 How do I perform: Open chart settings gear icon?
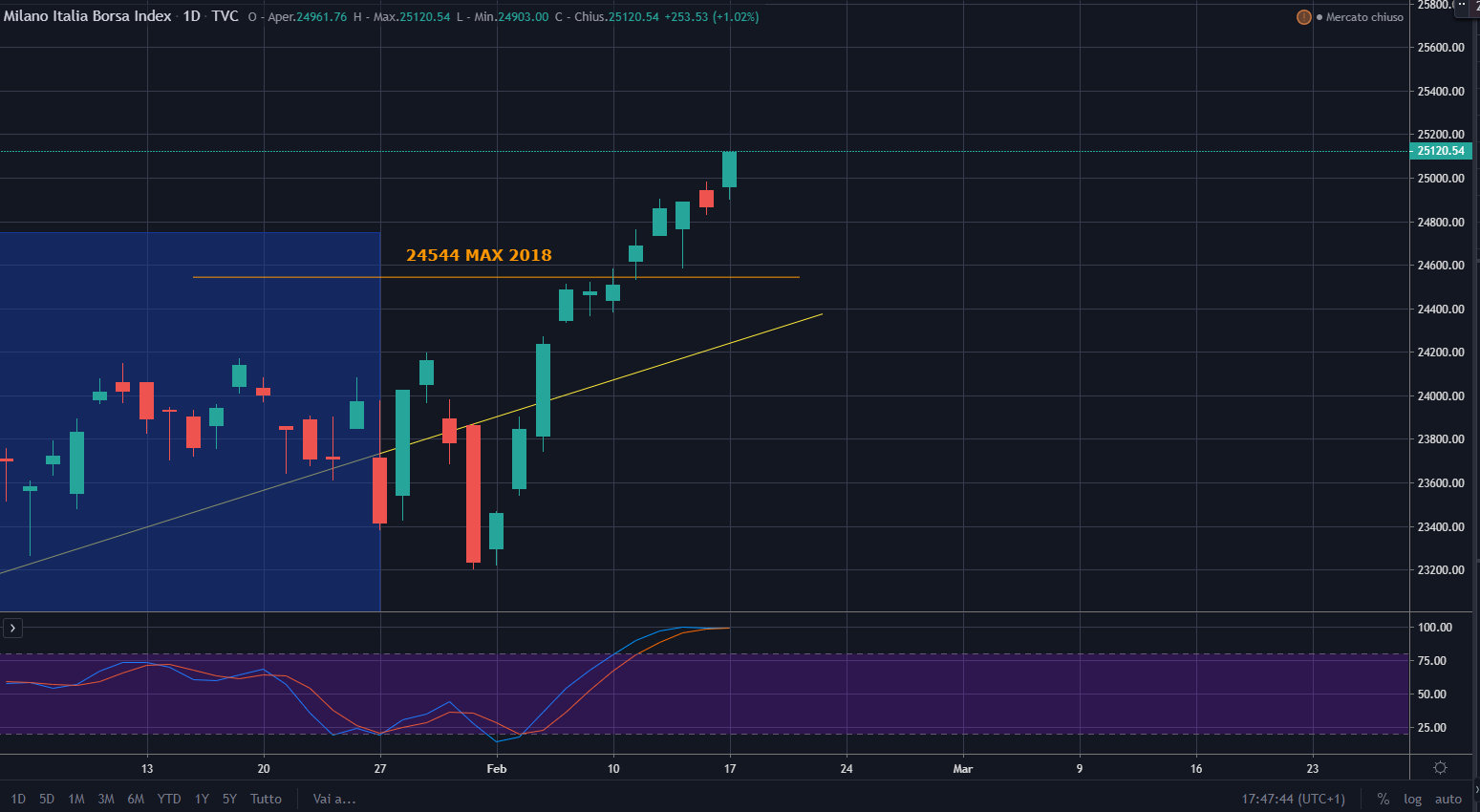coord(1440,768)
